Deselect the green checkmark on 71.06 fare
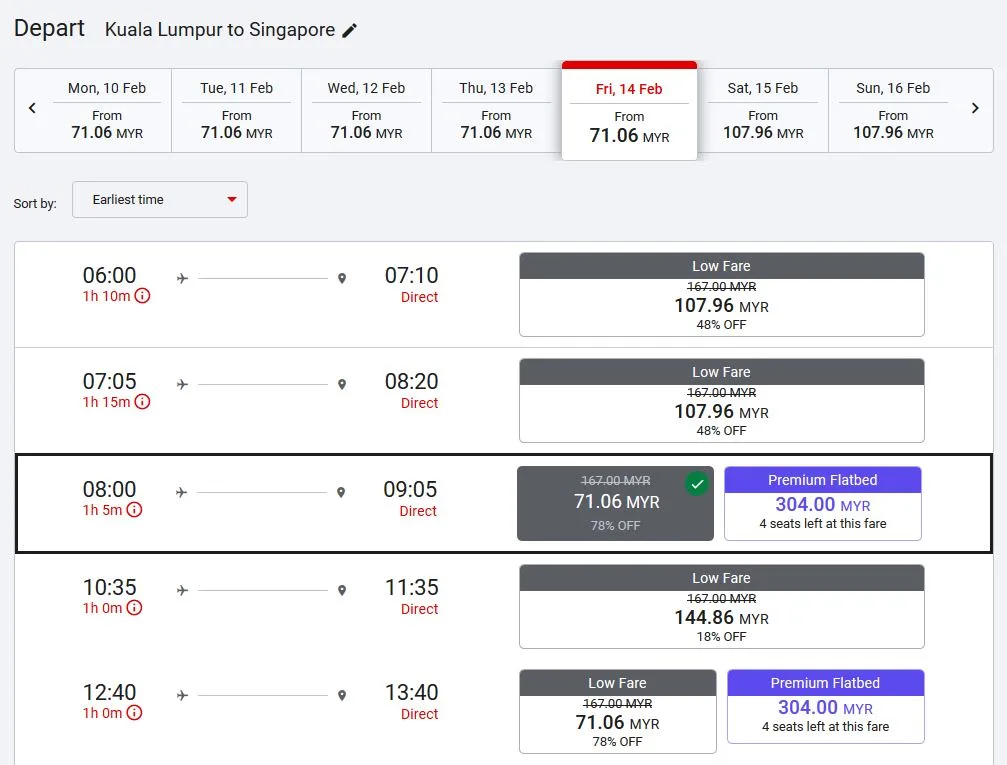This screenshot has height=765, width=1007. click(x=697, y=484)
